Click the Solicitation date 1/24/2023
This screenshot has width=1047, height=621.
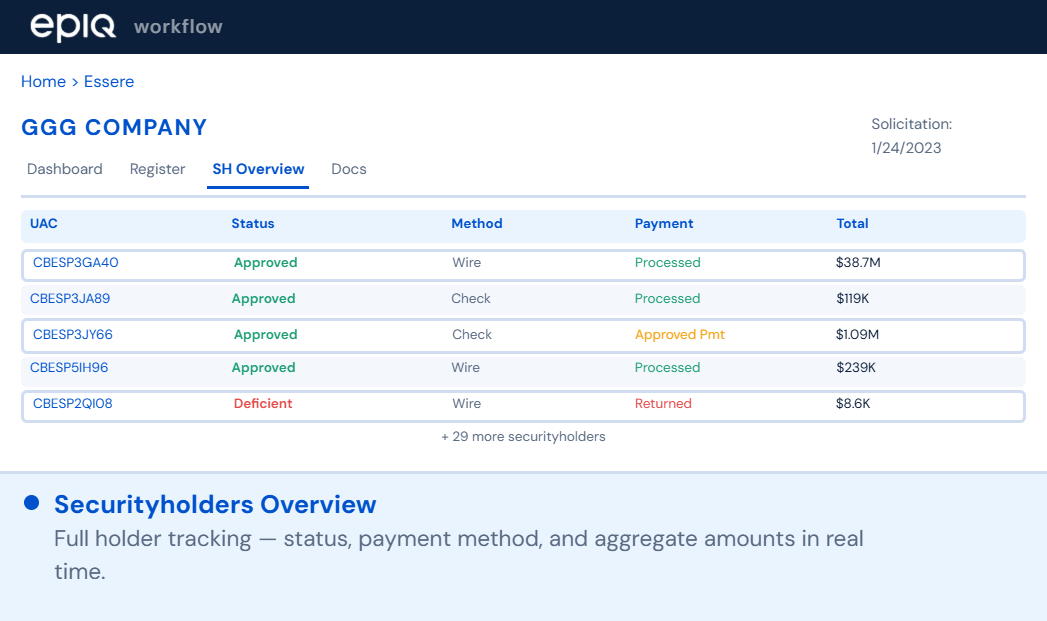pyautogui.click(x=906, y=148)
